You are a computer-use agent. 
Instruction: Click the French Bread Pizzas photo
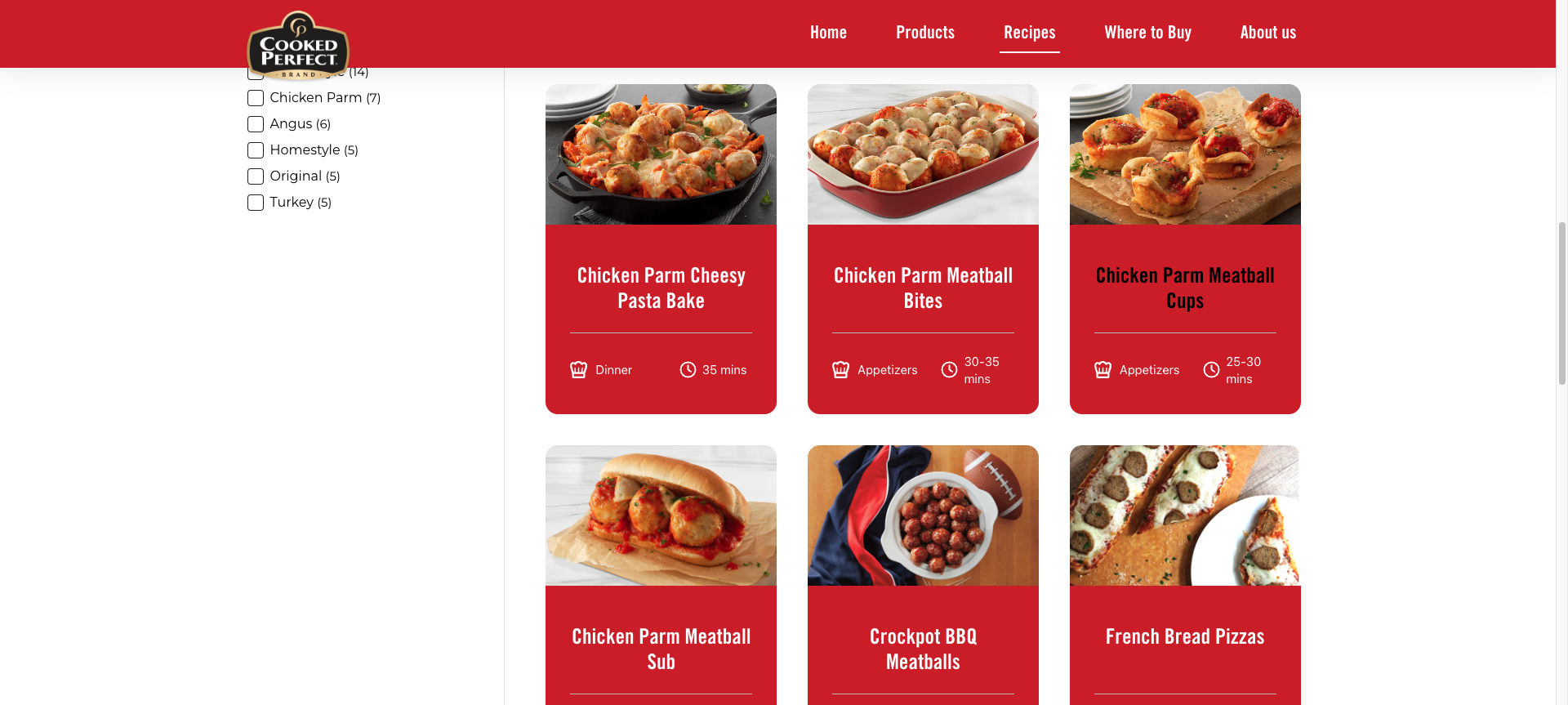click(1185, 515)
